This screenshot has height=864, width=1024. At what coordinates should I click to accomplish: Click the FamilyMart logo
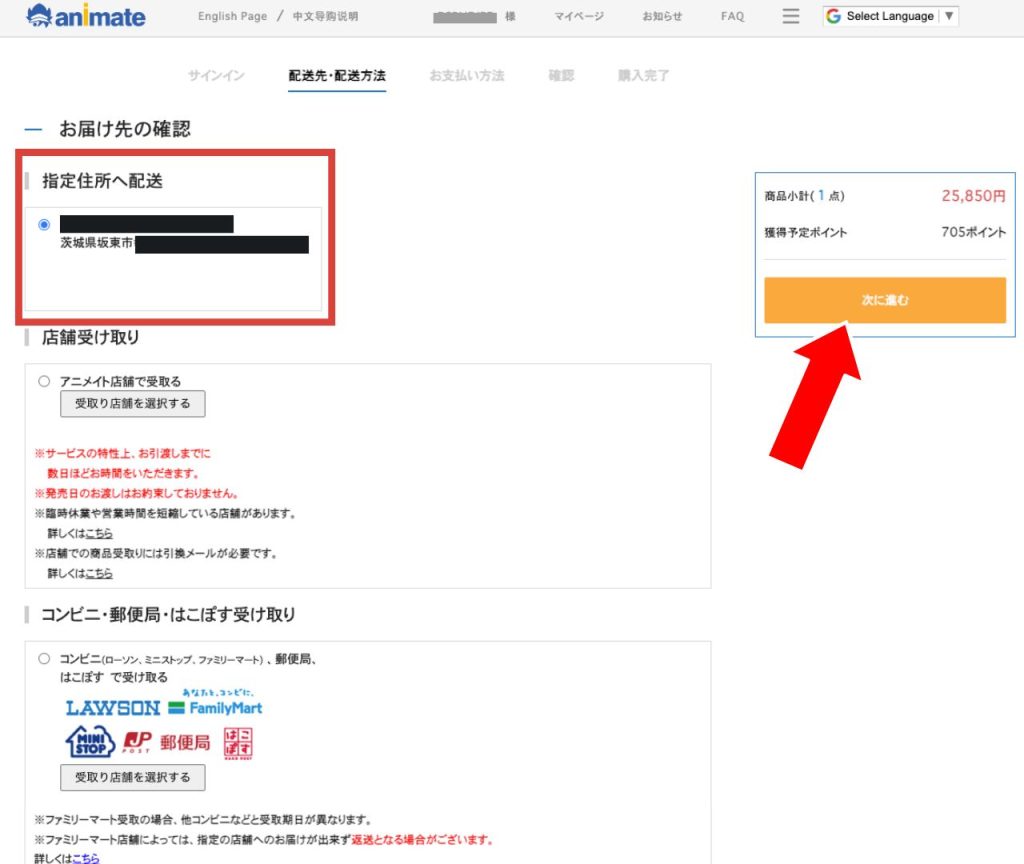pos(215,706)
